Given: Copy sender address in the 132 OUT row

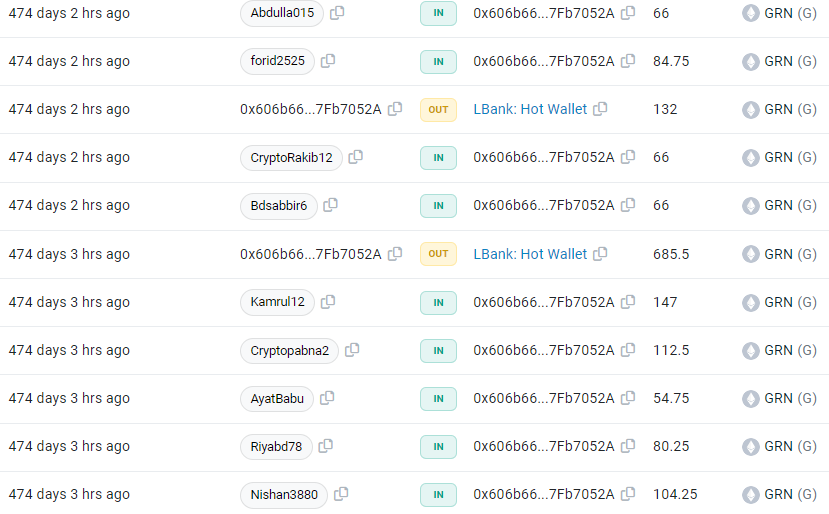Looking at the screenshot, I should pyautogui.click(x=395, y=109).
